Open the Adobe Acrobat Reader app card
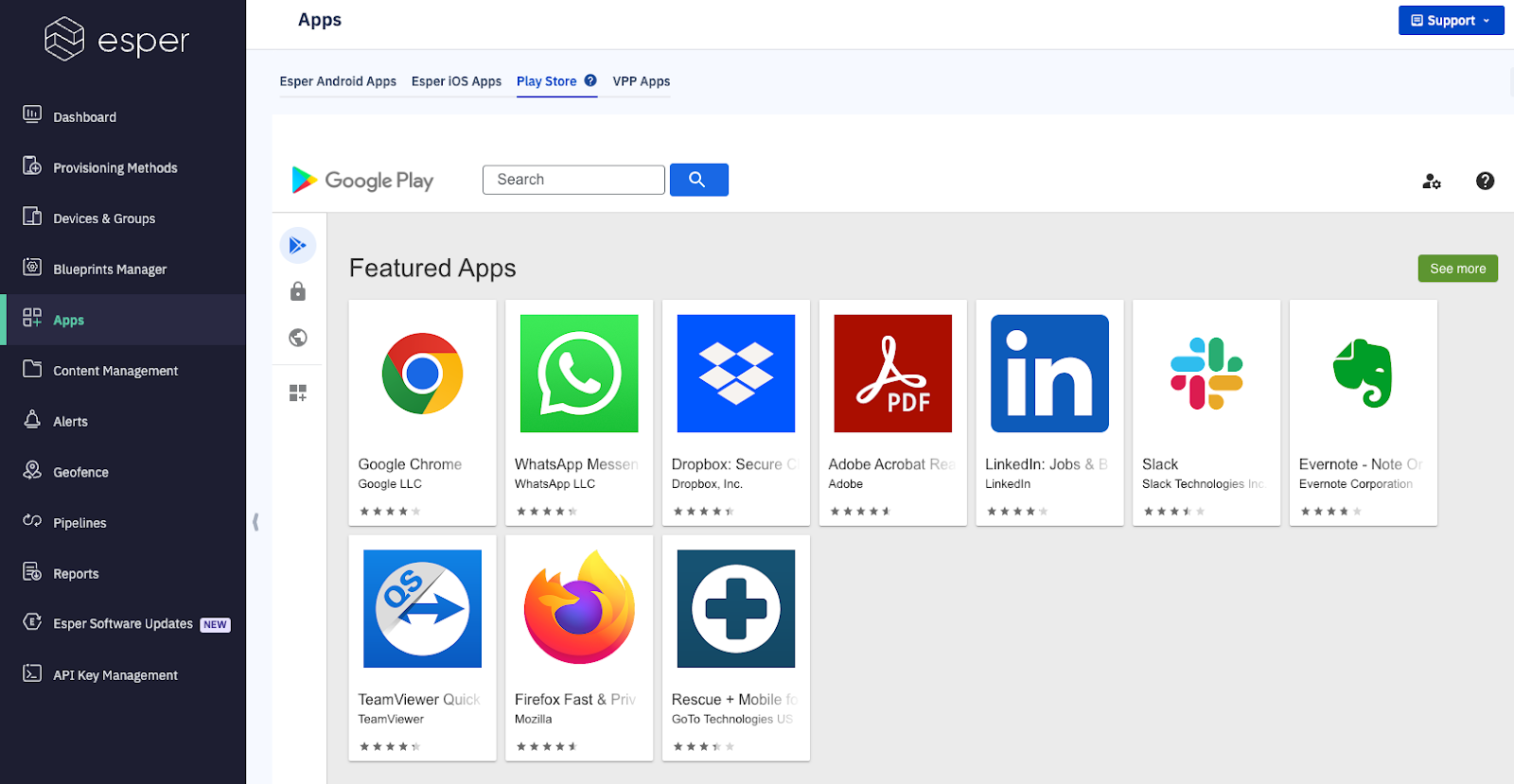This screenshot has width=1514, height=784. click(893, 412)
